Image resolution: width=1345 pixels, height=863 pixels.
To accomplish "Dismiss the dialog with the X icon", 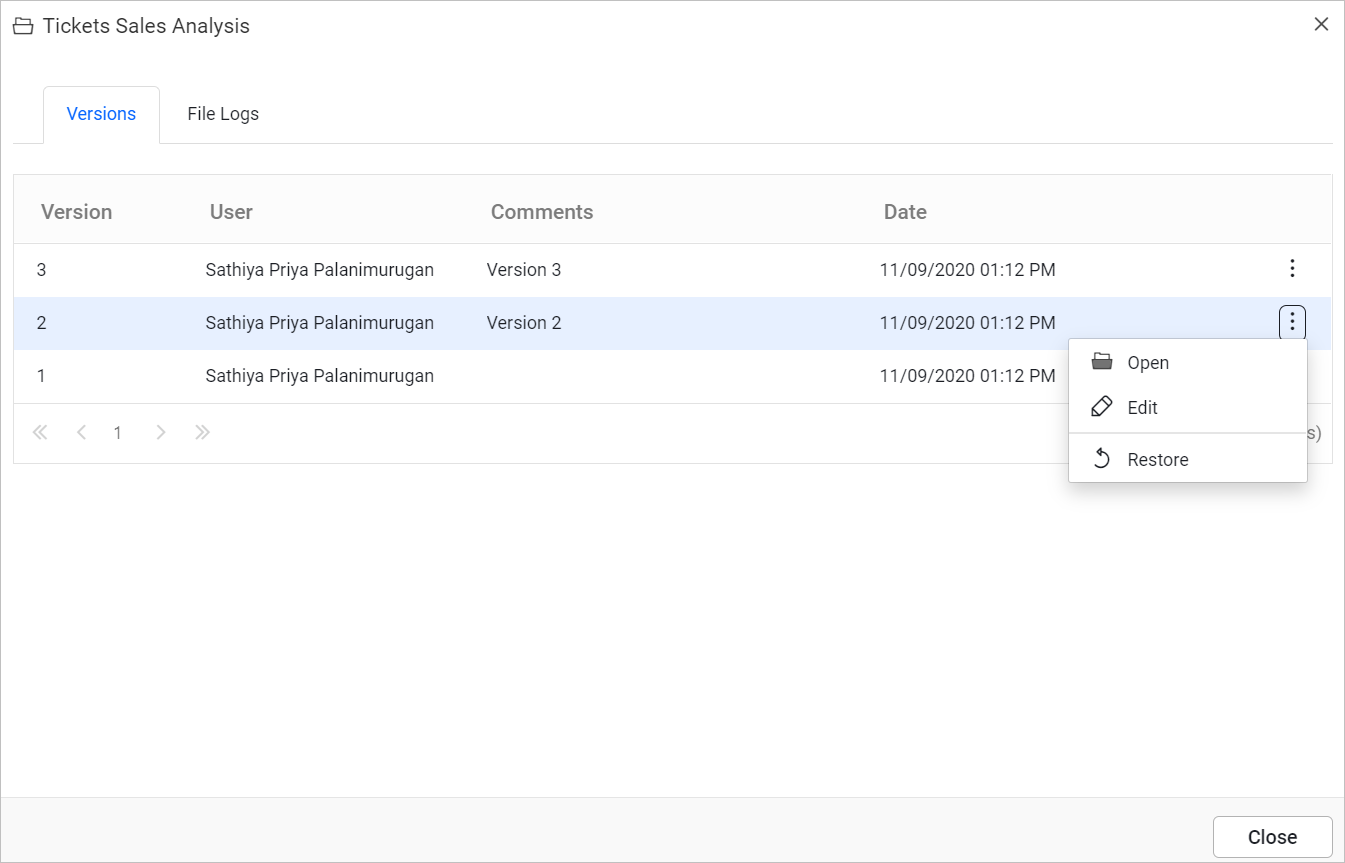I will pyautogui.click(x=1321, y=24).
